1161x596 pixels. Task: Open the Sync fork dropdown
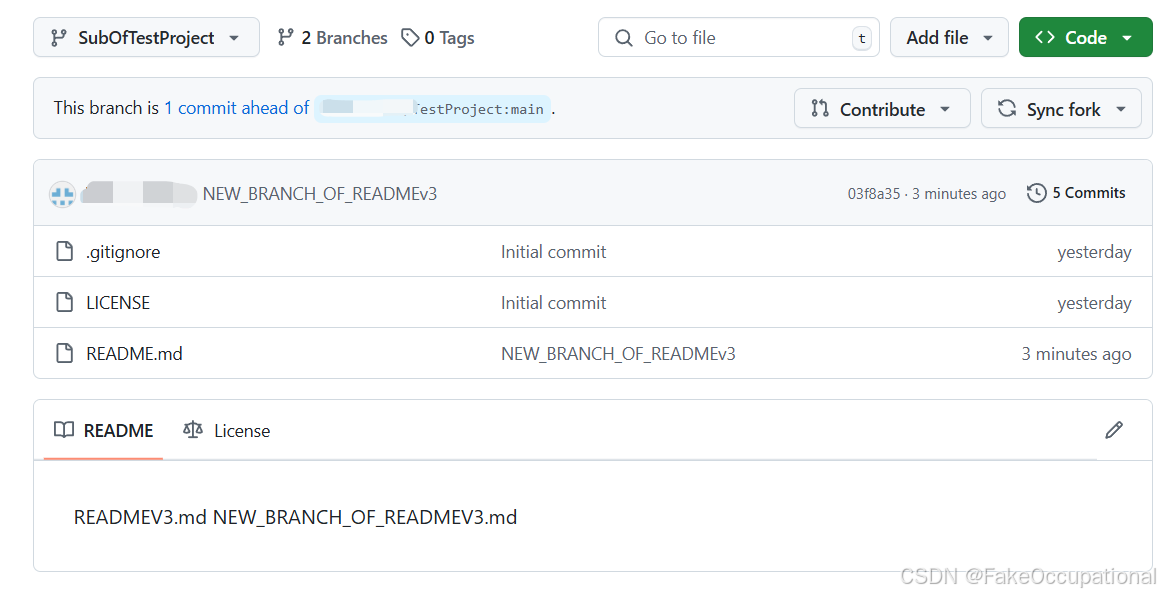pyautogui.click(x=1061, y=109)
